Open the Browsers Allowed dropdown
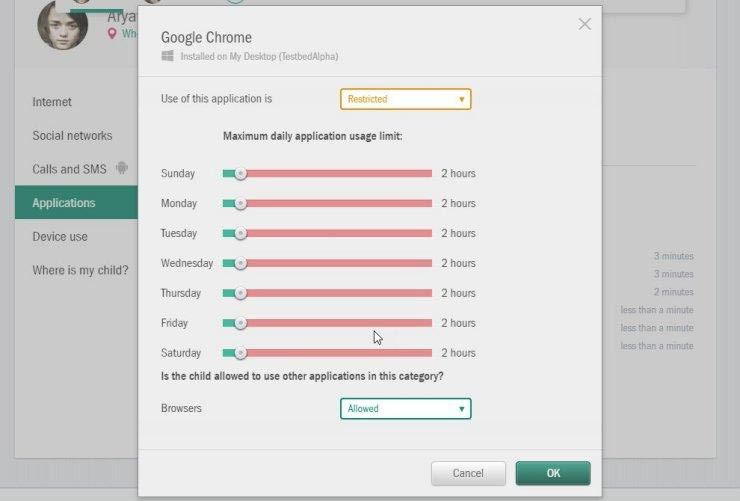 [405, 409]
